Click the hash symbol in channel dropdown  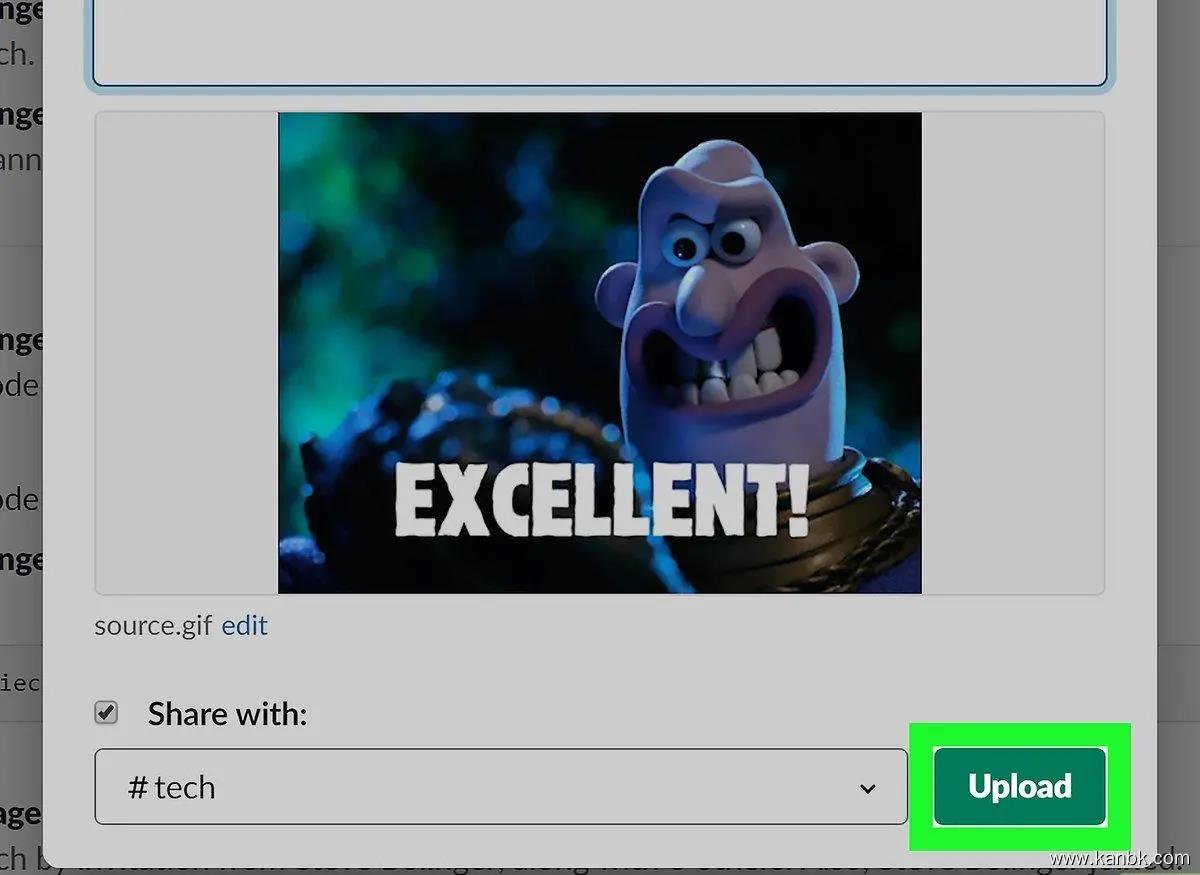[138, 788]
